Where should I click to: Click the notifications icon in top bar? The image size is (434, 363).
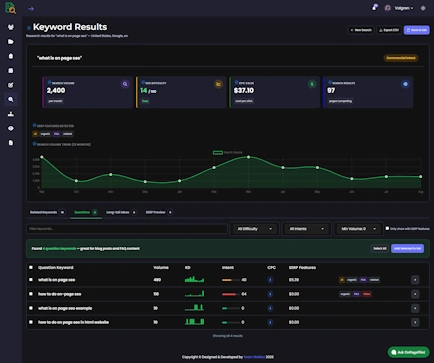coord(375,7)
